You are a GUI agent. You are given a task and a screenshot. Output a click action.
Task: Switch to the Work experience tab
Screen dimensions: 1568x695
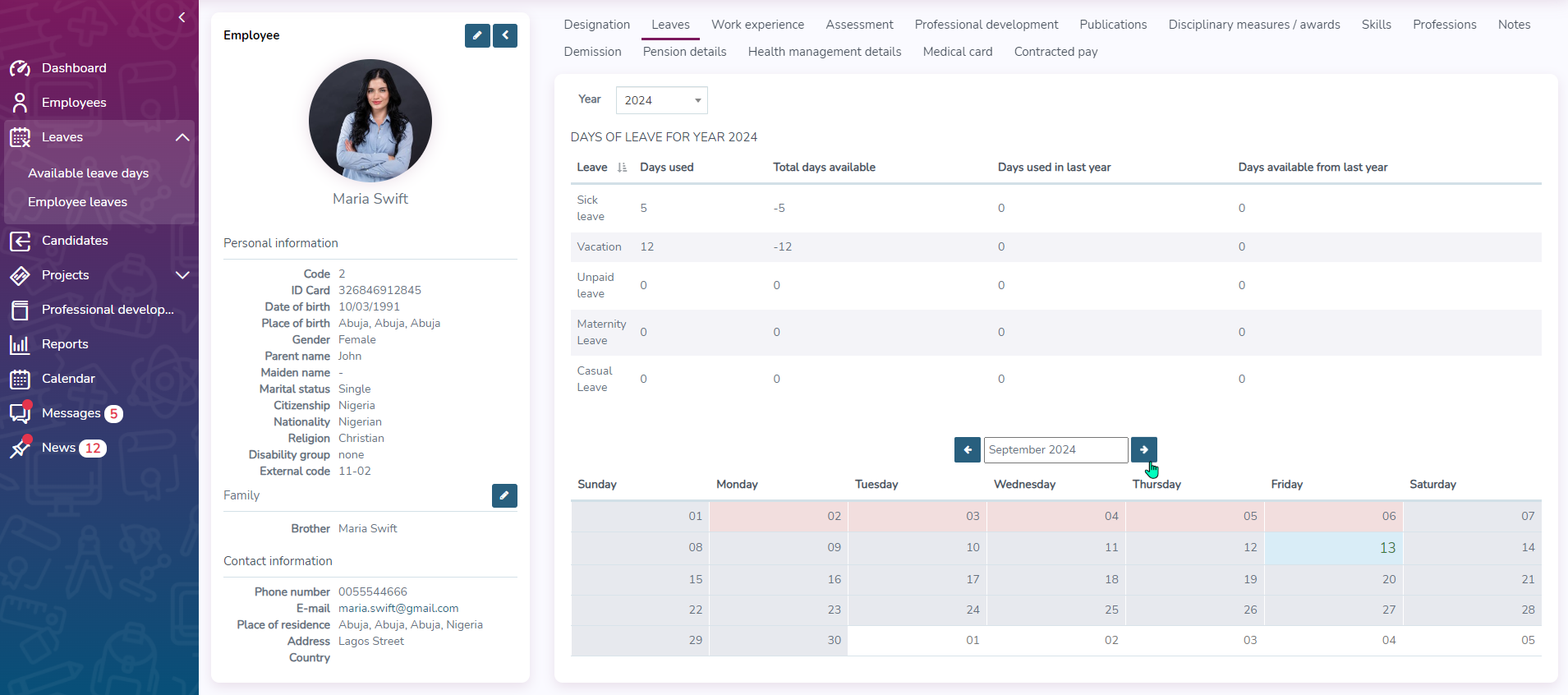click(757, 25)
